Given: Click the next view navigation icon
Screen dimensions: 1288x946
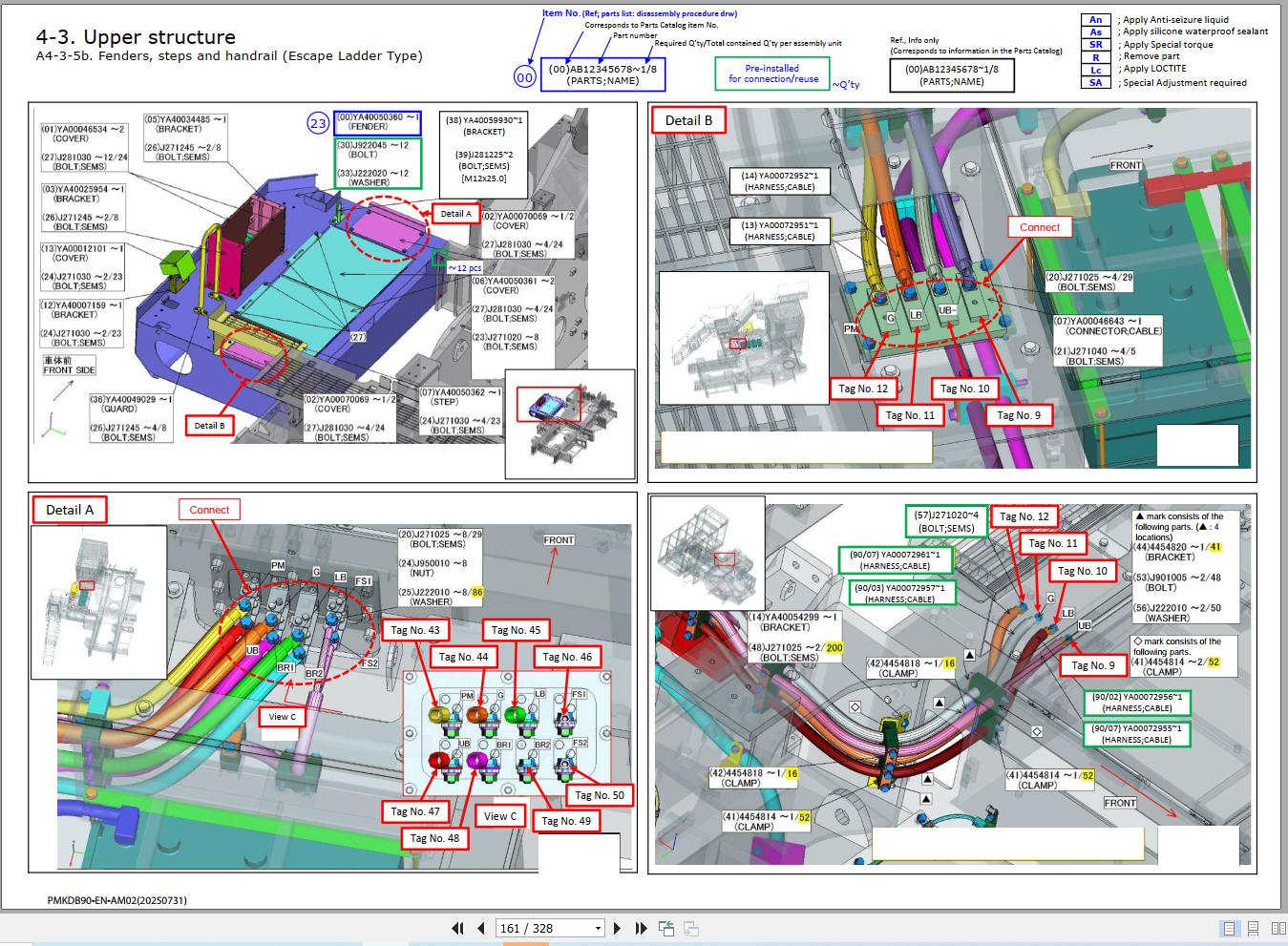Looking at the screenshot, I should (691, 928).
